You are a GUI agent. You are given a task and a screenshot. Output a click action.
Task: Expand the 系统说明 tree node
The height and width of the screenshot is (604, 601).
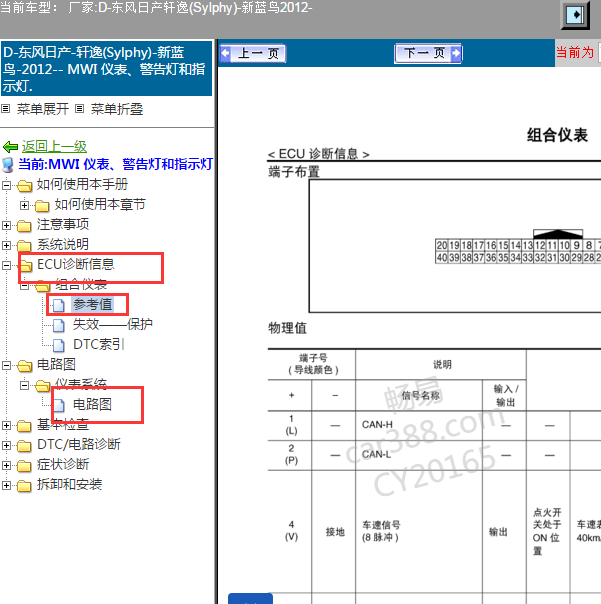pyautogui.click(x=6, y=245)
